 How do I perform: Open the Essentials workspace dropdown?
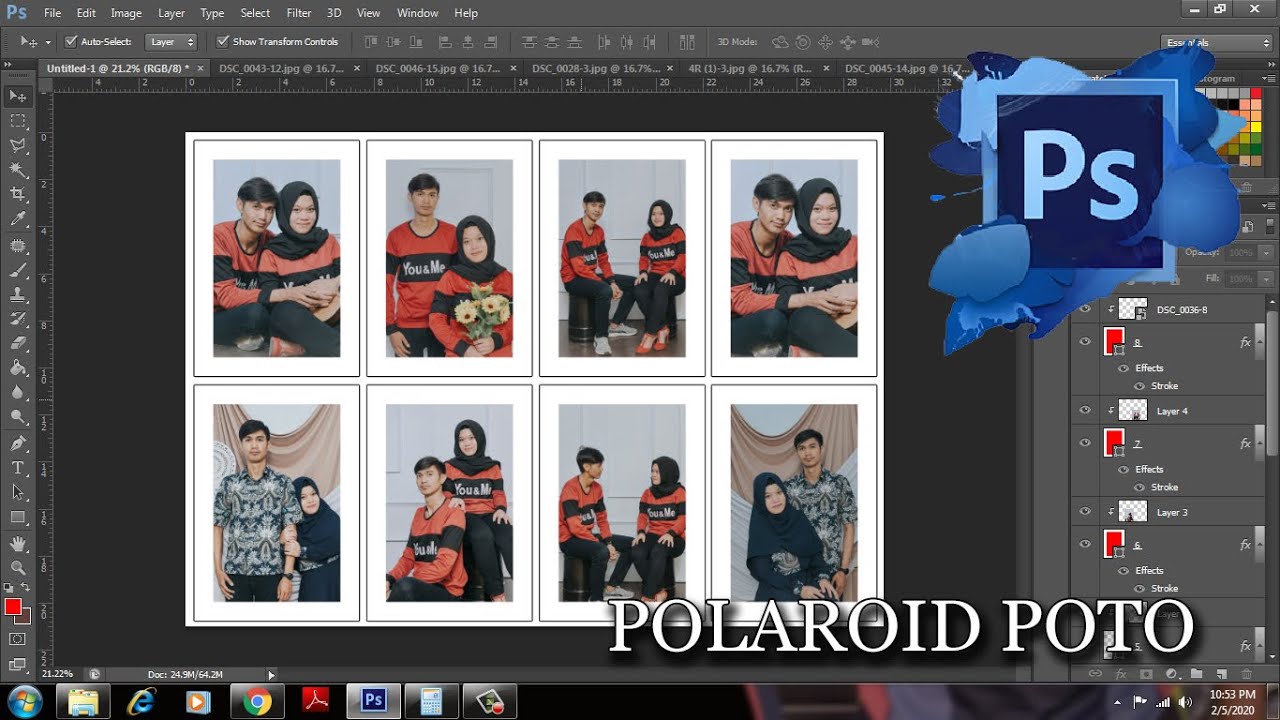pyautogui.click(x=1218, y=42)
